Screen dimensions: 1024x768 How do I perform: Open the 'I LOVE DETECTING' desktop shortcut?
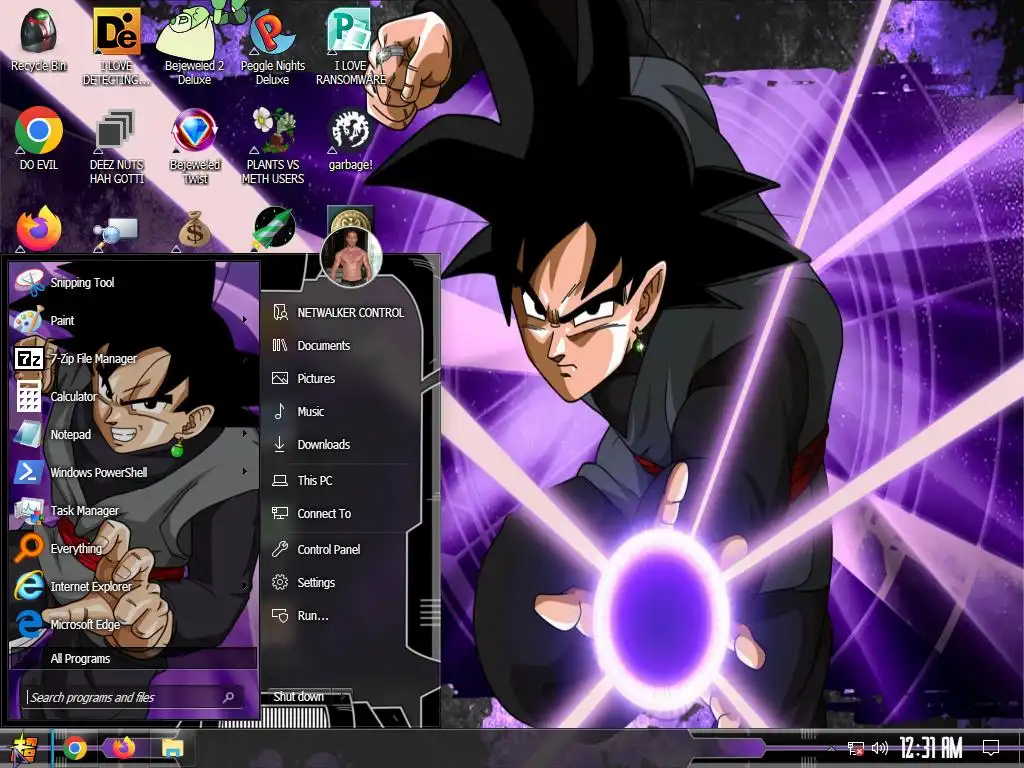click(x=116, y=46)
